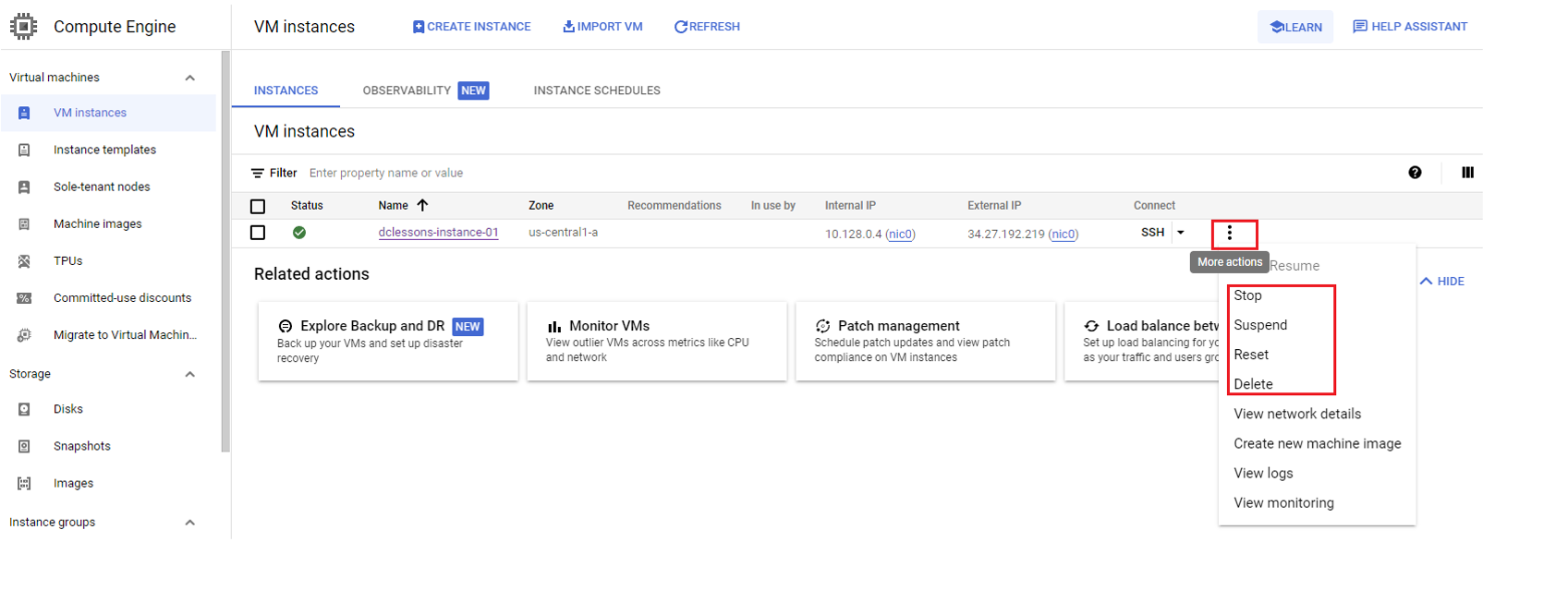Open the Sole-tenant nodes page

[102, 187]
